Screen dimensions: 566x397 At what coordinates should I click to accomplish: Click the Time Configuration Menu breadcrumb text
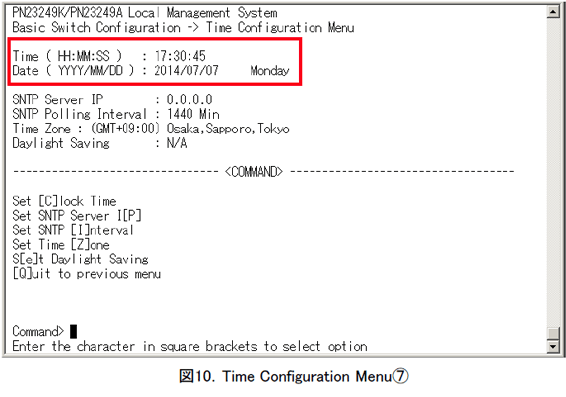[280, 27]
